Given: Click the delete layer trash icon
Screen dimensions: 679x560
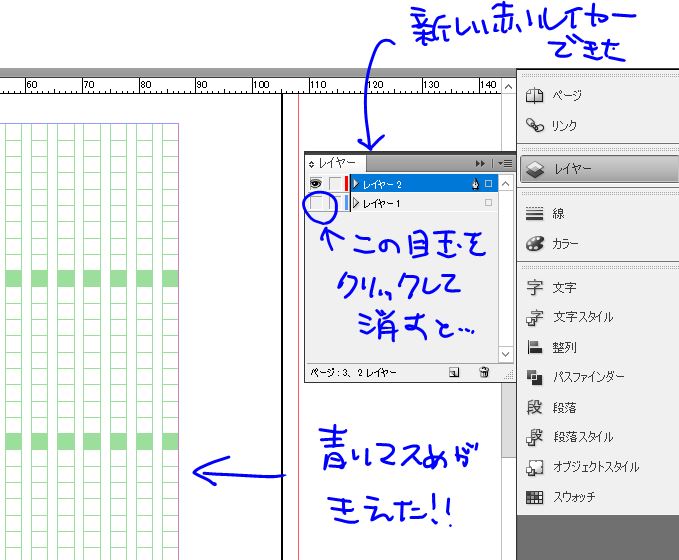Looking at the screenshot, I should click(x=484, y=372).
